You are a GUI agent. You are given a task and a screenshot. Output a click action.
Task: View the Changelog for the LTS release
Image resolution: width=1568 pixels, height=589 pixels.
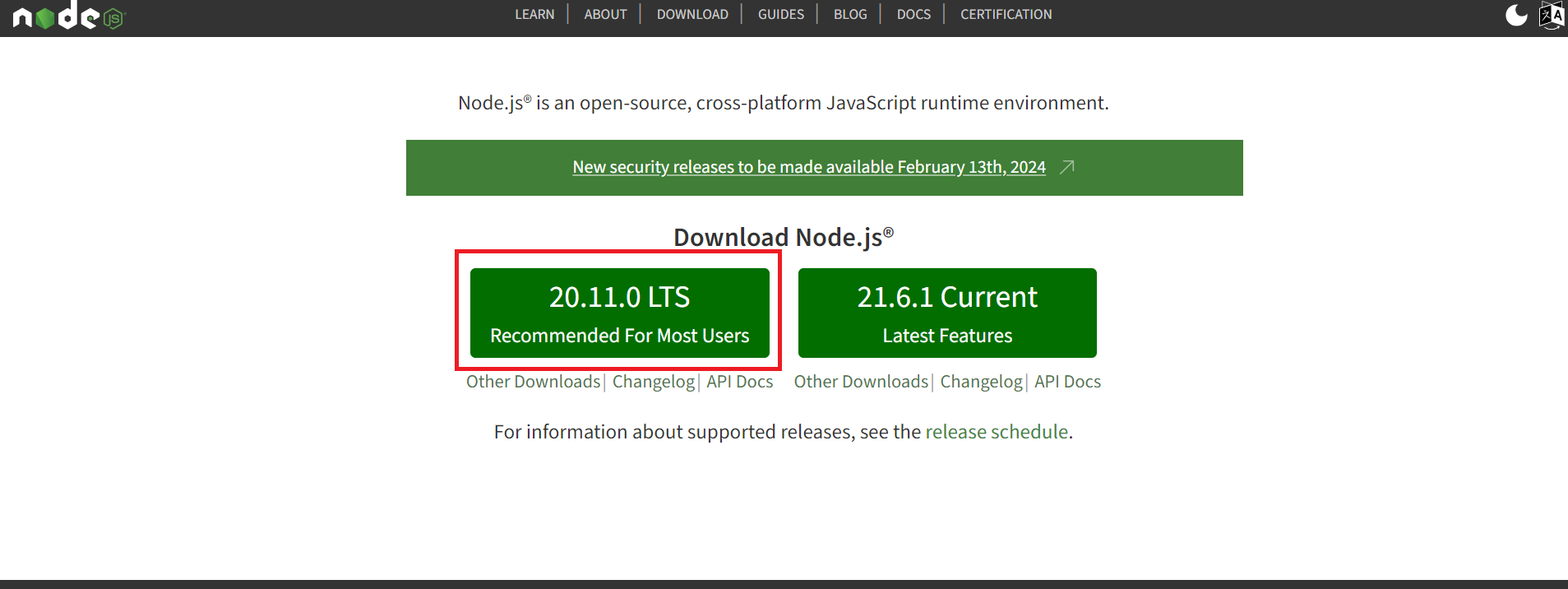click(654, 382)
